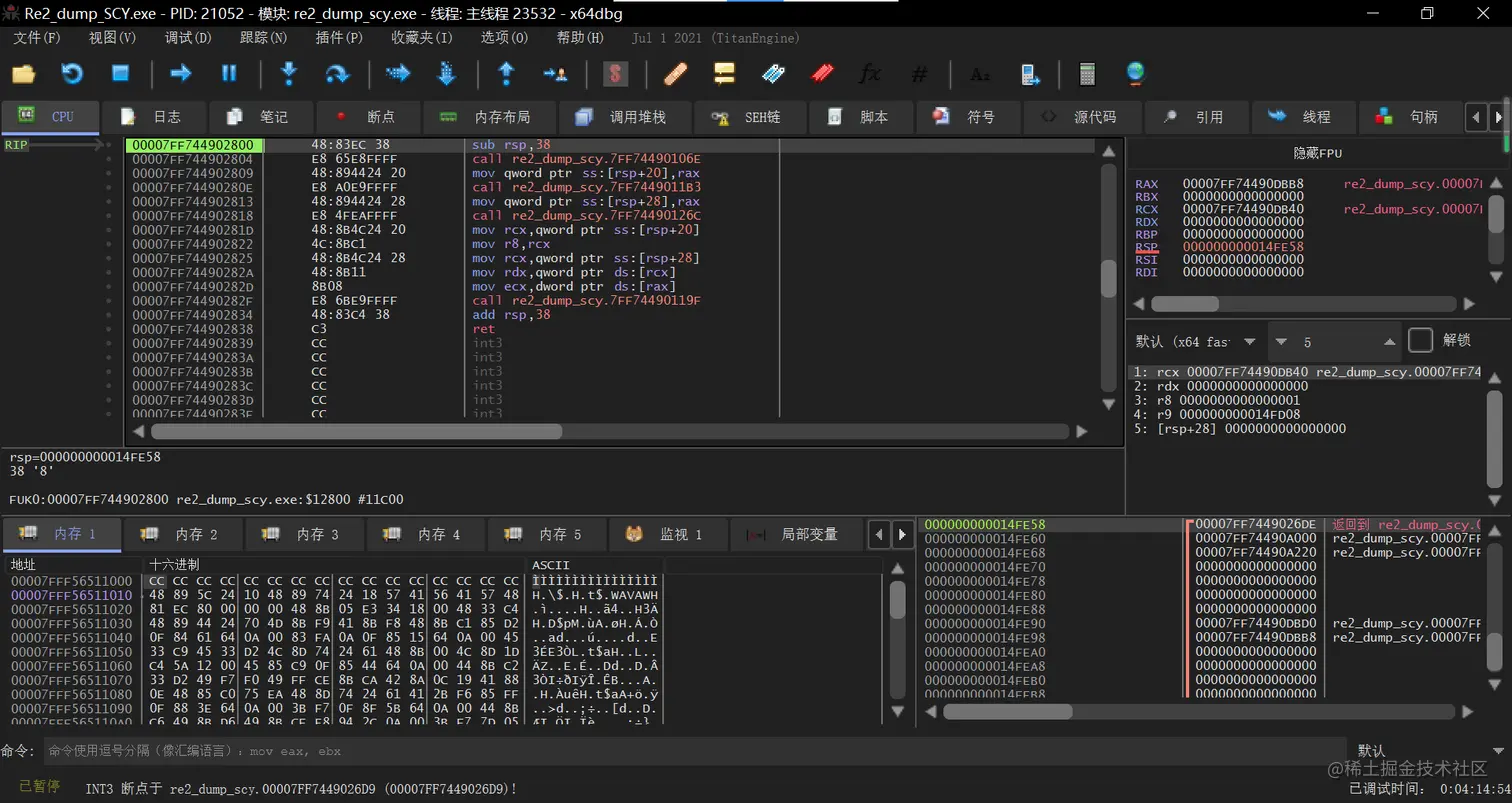Open the red bookmarks icon
The height and width of the screenshot is (803, 1512).
822,73
